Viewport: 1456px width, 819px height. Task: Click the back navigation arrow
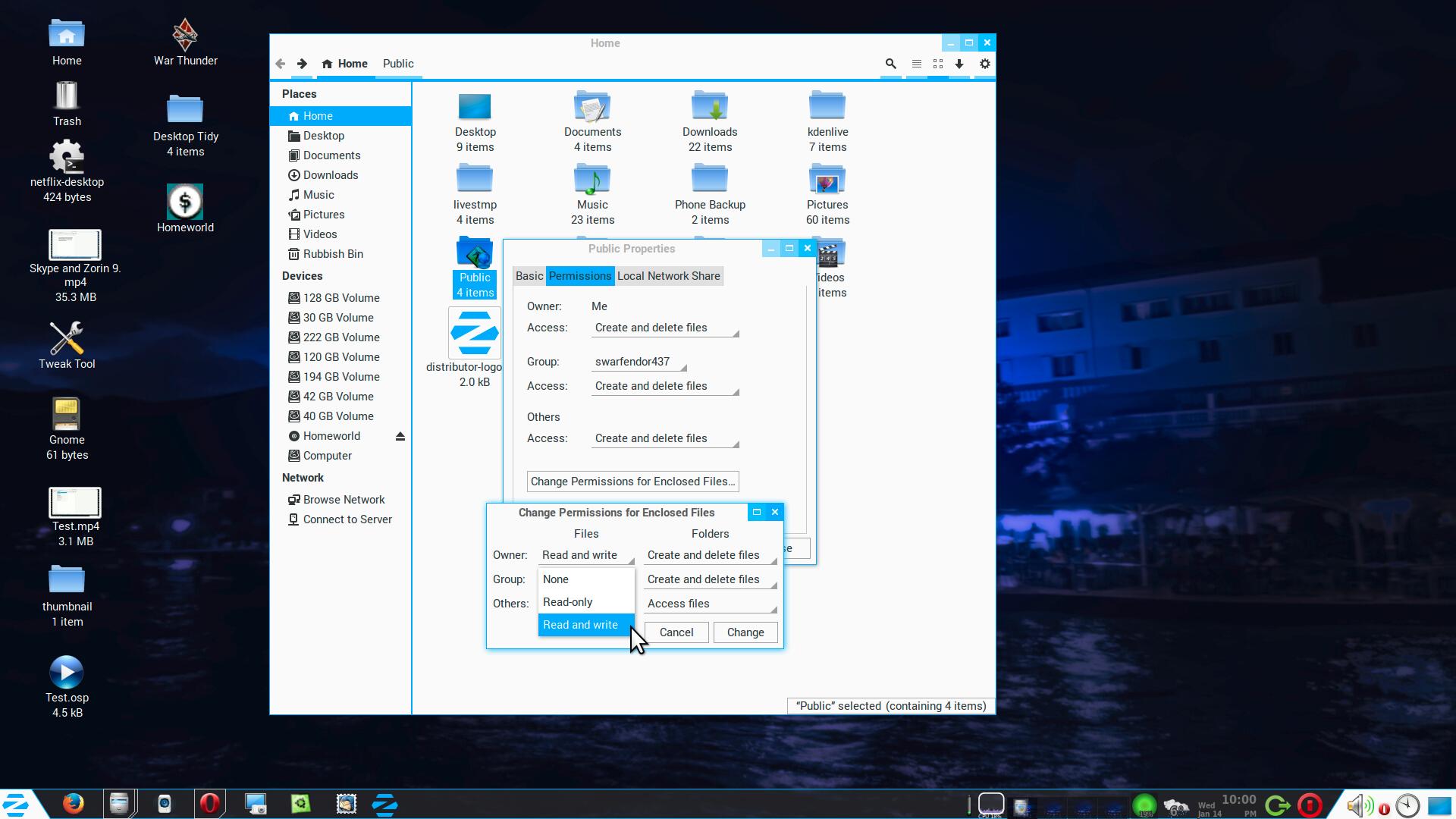coord(281,64)
